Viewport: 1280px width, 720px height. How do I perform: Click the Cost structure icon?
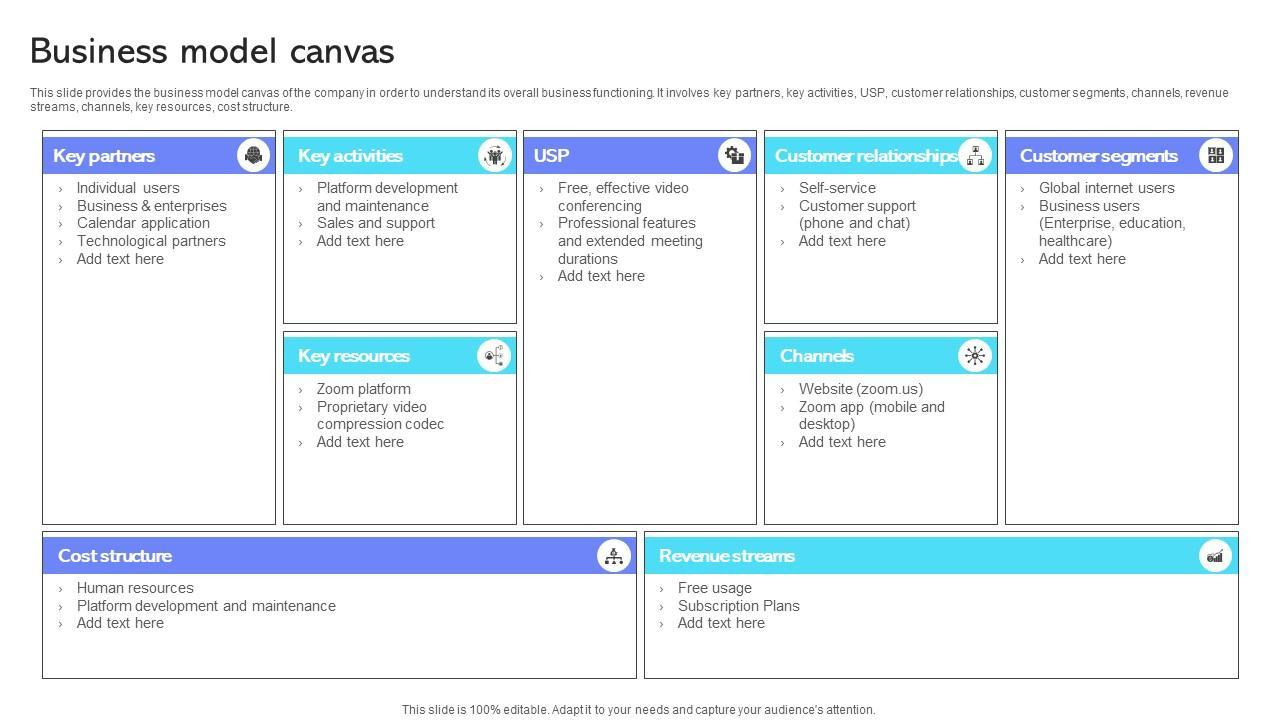pos(613,556)
